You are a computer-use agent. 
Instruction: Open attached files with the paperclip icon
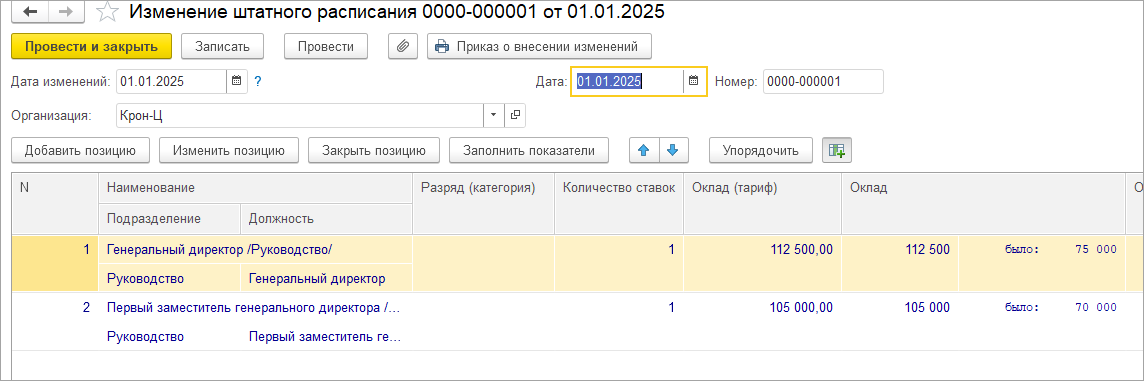403,47
